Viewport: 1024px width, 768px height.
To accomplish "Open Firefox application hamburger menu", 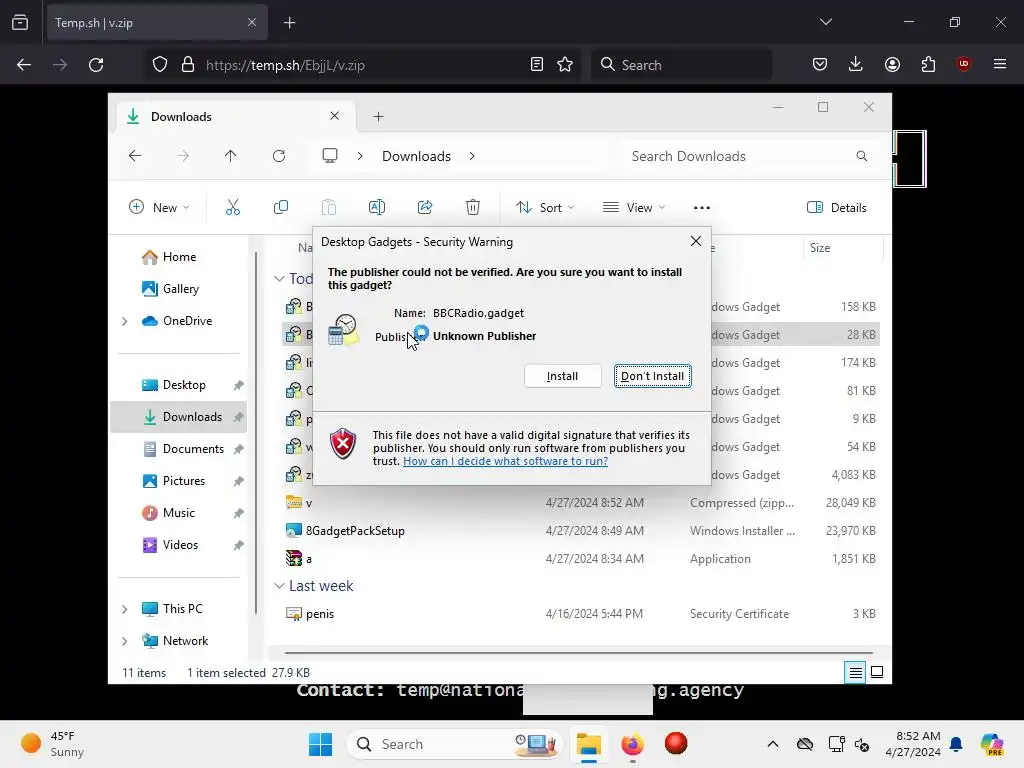I will [x=1000, y=64].
